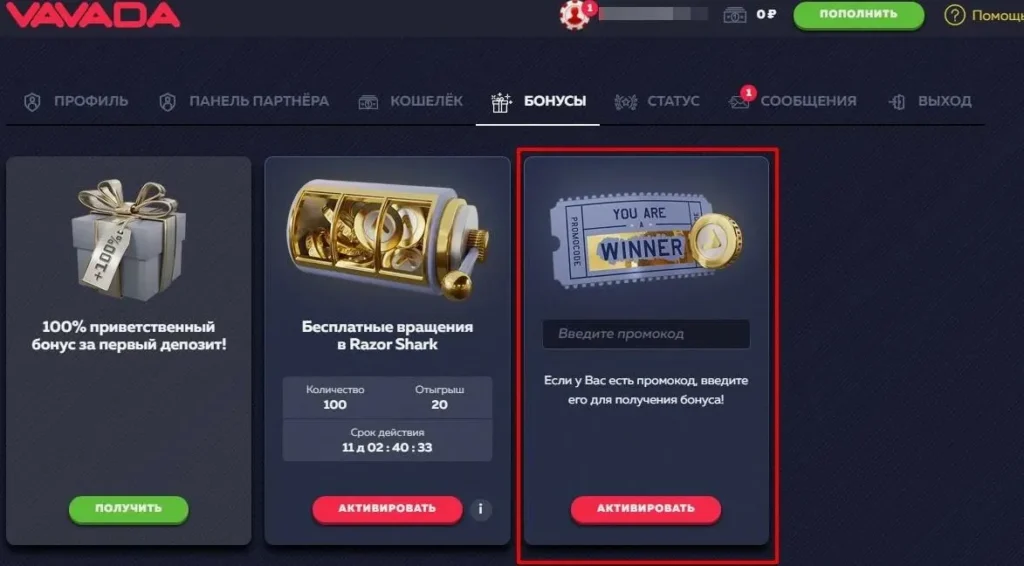Click the green Пополнить button

tap(859, 14)
